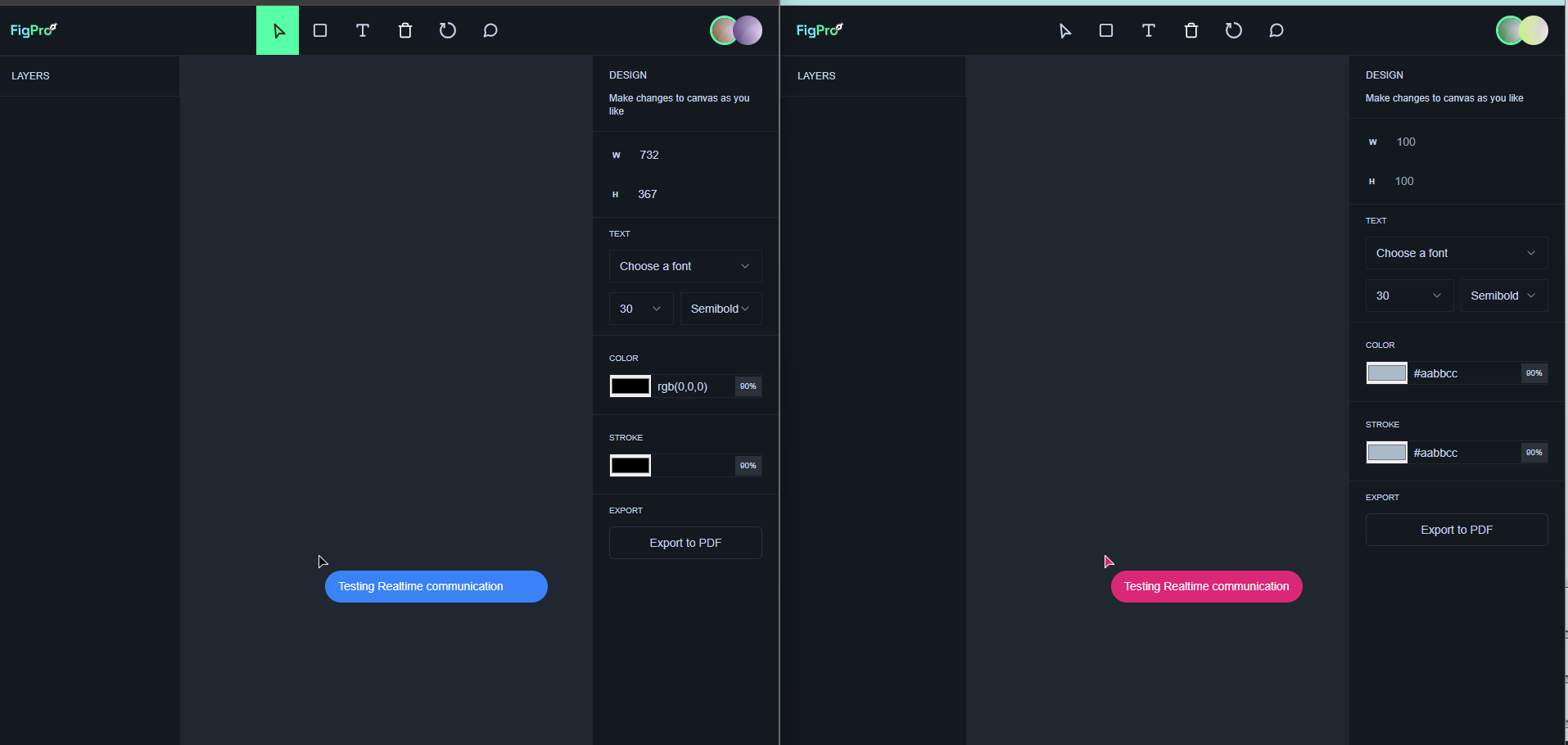This screenshot has height=745, width=1568.
Task: Select the active cursor tool in left window
Action: point(278,30)
